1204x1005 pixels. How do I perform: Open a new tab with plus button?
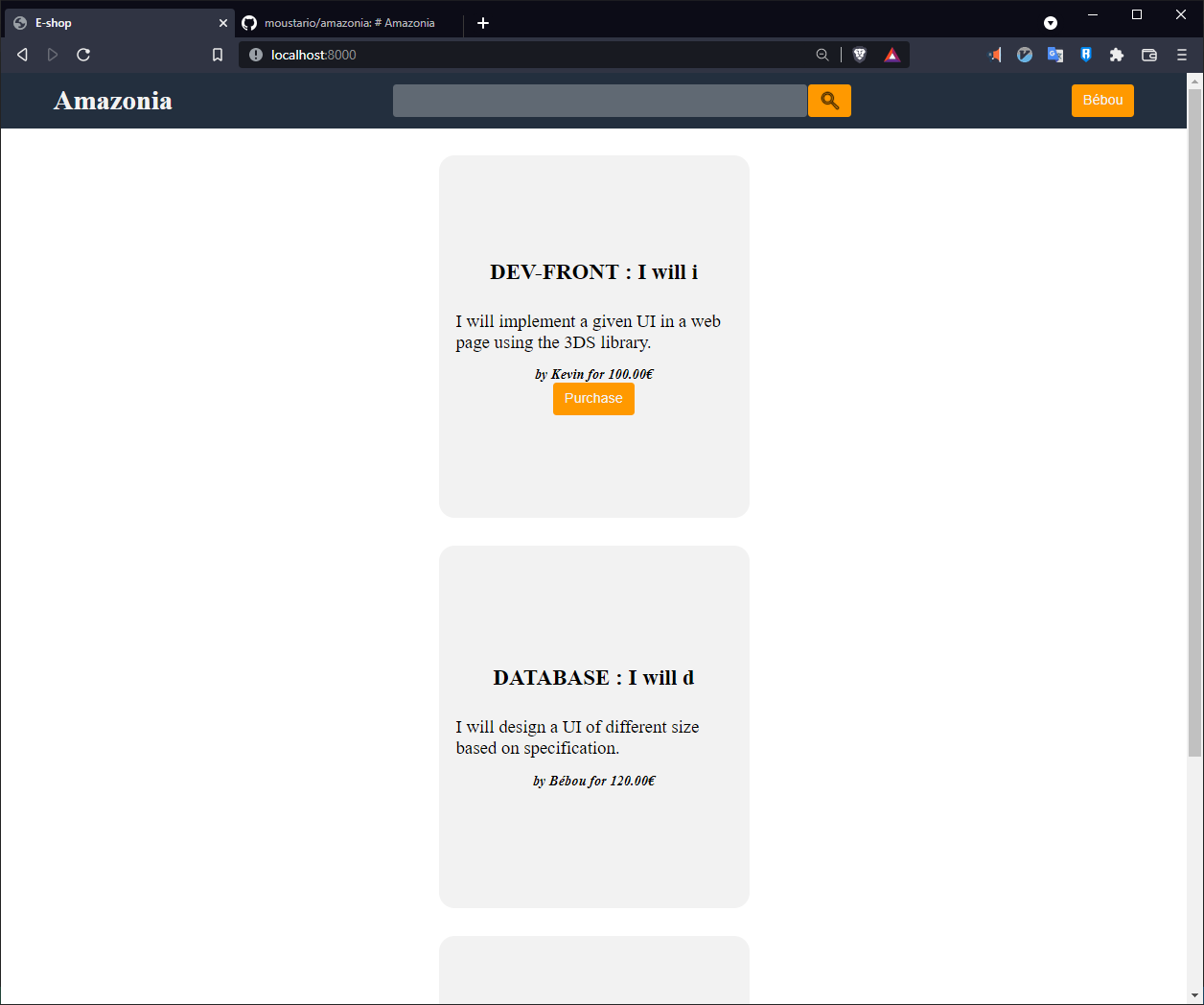click(483, 23)
